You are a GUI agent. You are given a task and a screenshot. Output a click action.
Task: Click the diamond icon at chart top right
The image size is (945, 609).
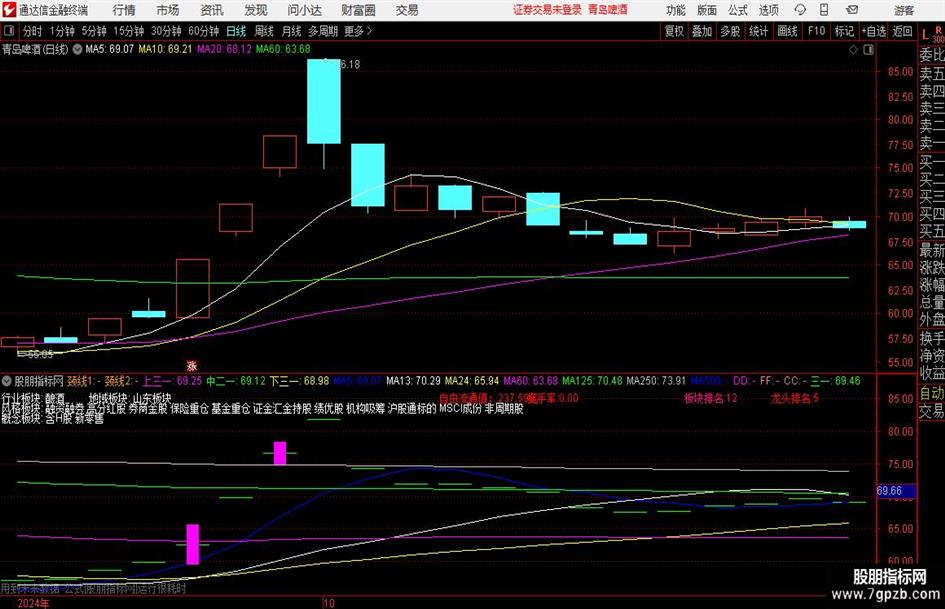tap(853, 50)
